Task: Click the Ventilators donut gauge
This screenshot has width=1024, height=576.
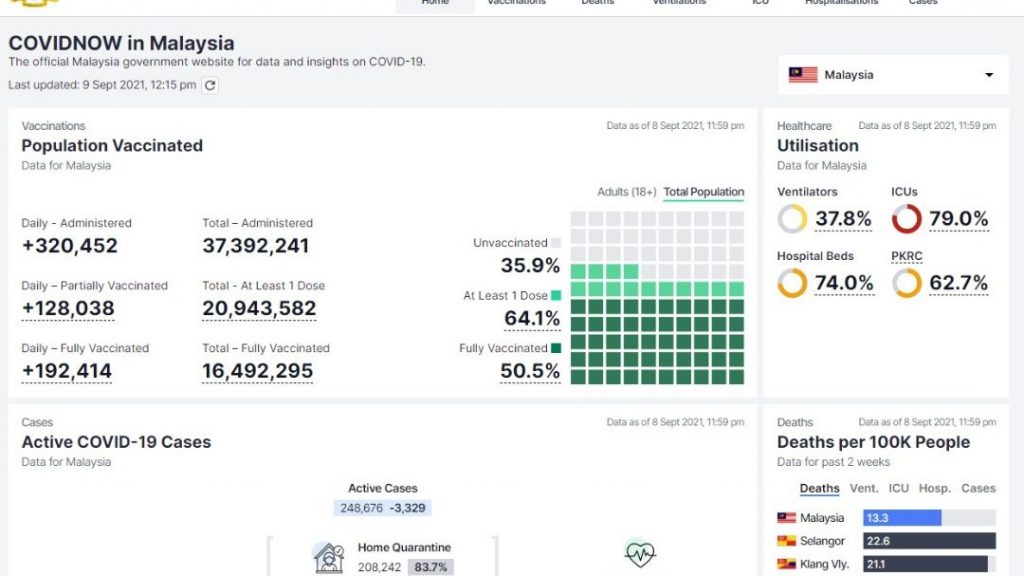Action: pyautogui.click(x=792, y=219)
